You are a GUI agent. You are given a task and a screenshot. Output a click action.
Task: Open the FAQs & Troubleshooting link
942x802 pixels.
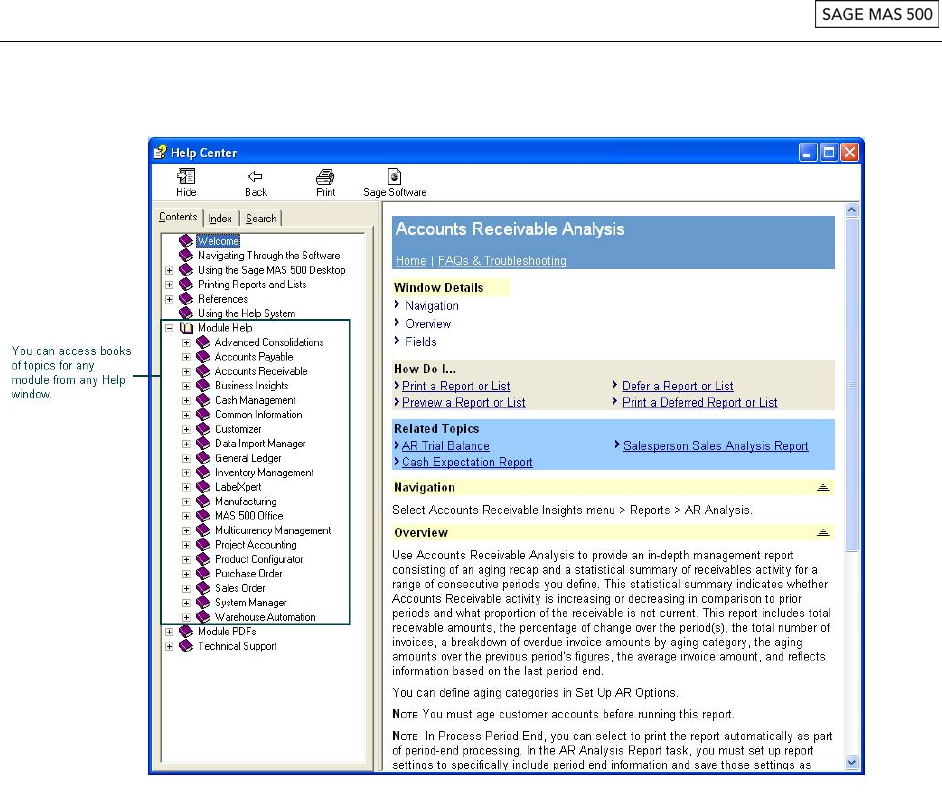(502, 261)
